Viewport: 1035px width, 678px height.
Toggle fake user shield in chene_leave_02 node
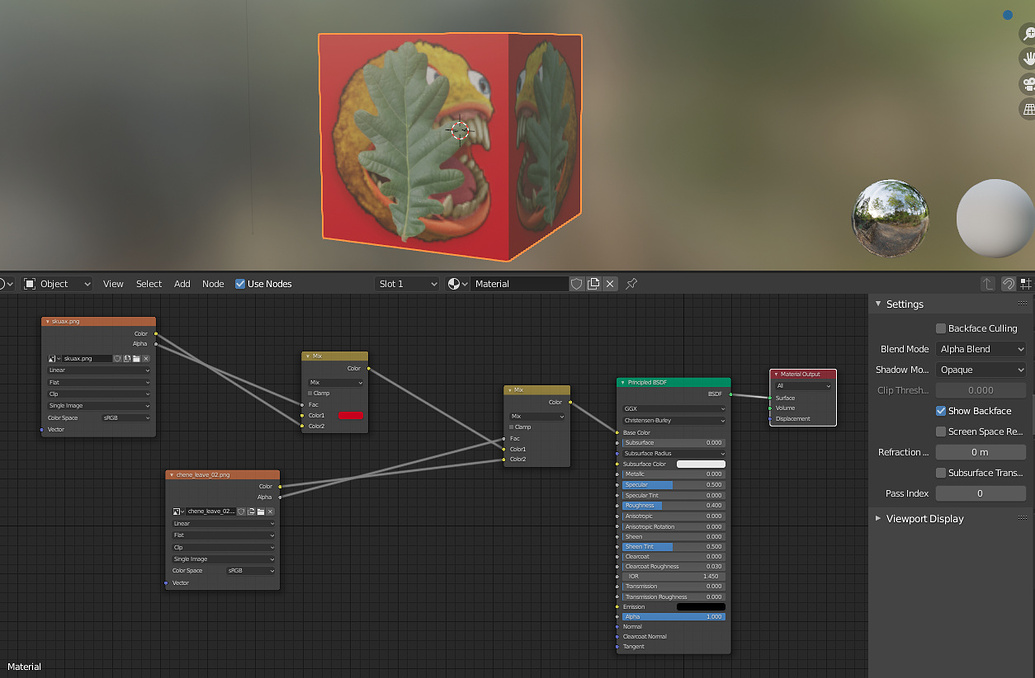point(241,512)
